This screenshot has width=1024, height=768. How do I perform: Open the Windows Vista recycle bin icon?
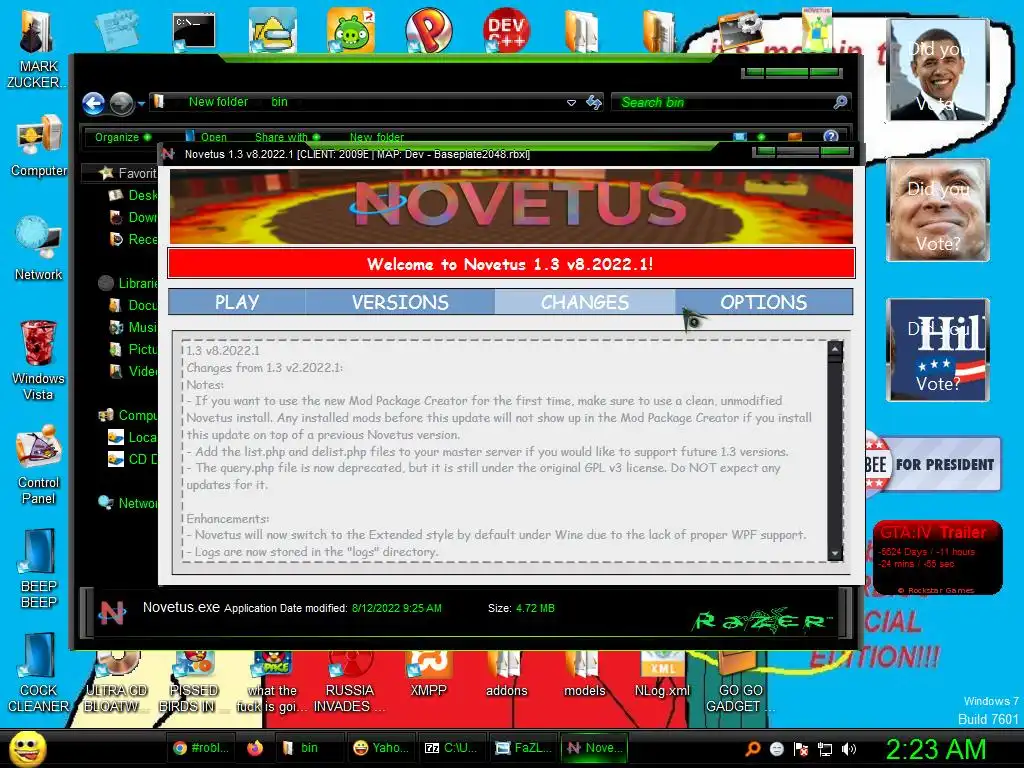(38, 360)
